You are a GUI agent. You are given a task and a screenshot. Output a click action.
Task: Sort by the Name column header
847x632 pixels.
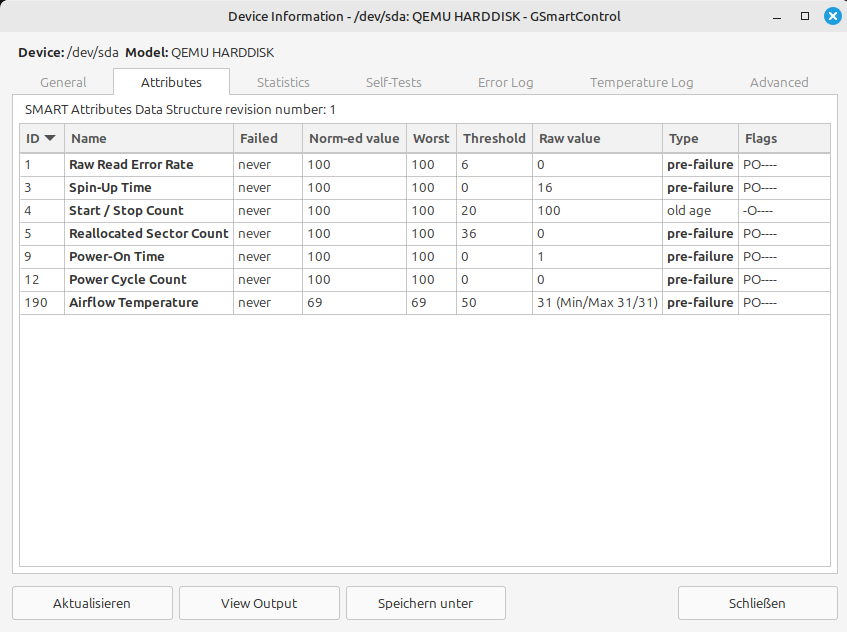[149, 138]
